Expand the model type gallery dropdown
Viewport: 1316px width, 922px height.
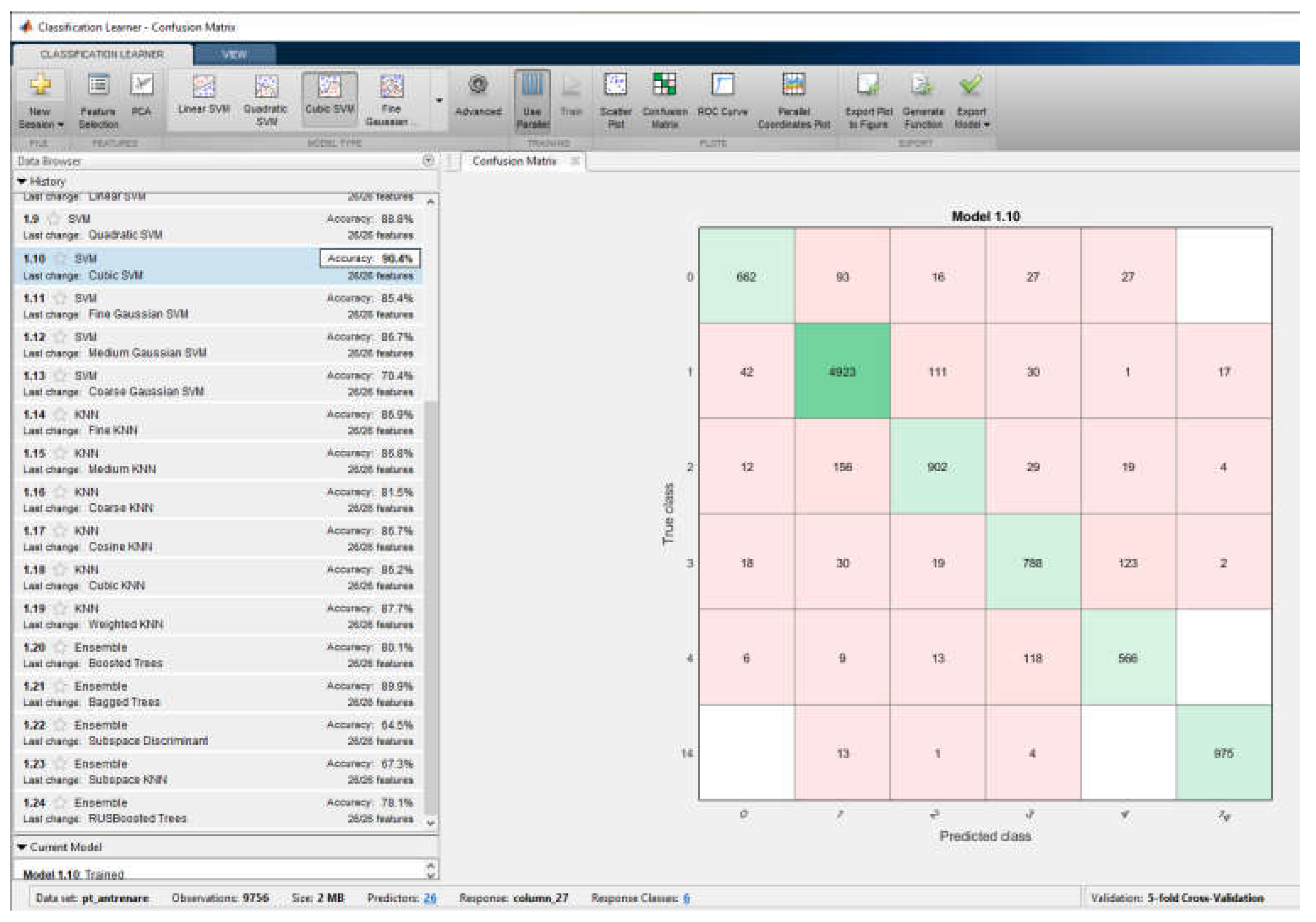439,100
